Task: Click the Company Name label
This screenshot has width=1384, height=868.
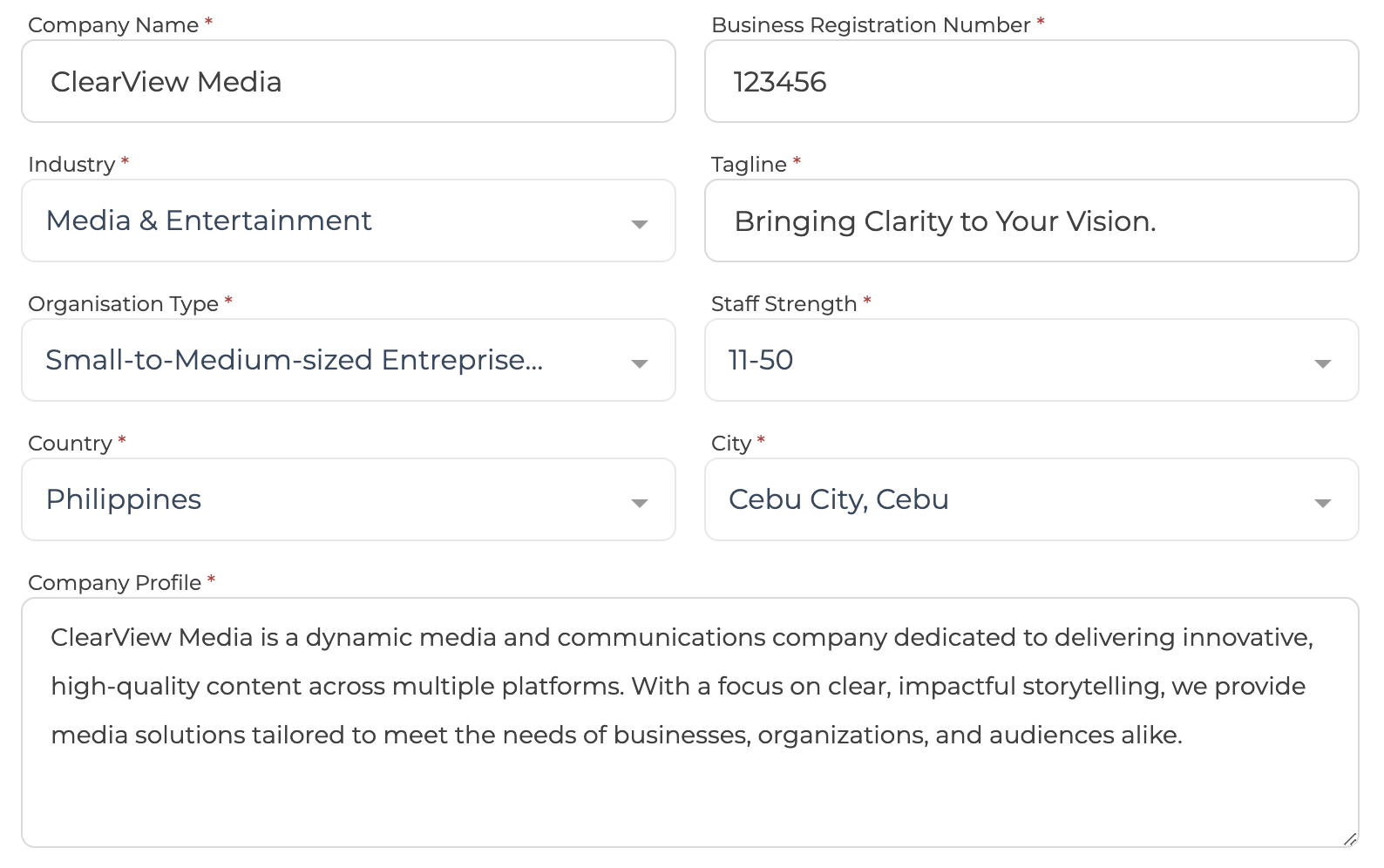Action: point(113,25)
